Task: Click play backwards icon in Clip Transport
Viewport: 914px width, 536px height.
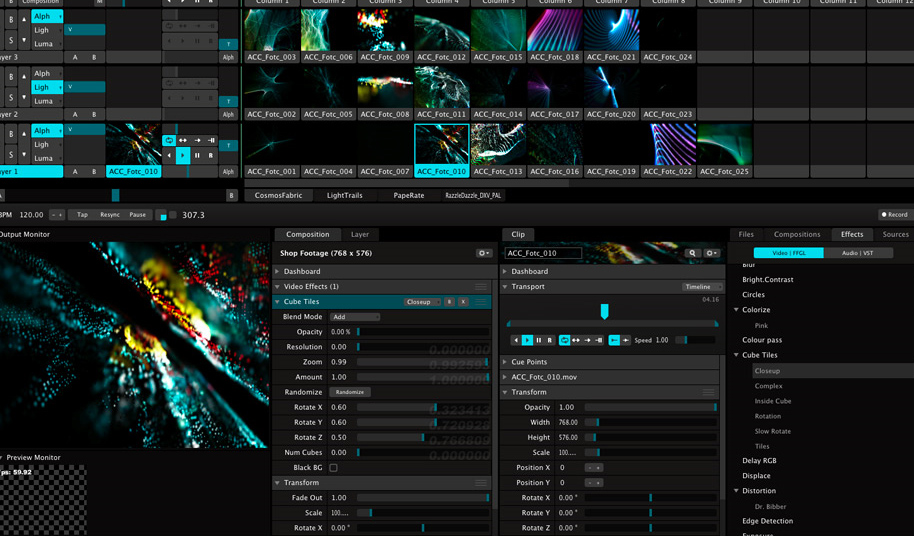Action: pyautogui.click(x=516, y=340)
